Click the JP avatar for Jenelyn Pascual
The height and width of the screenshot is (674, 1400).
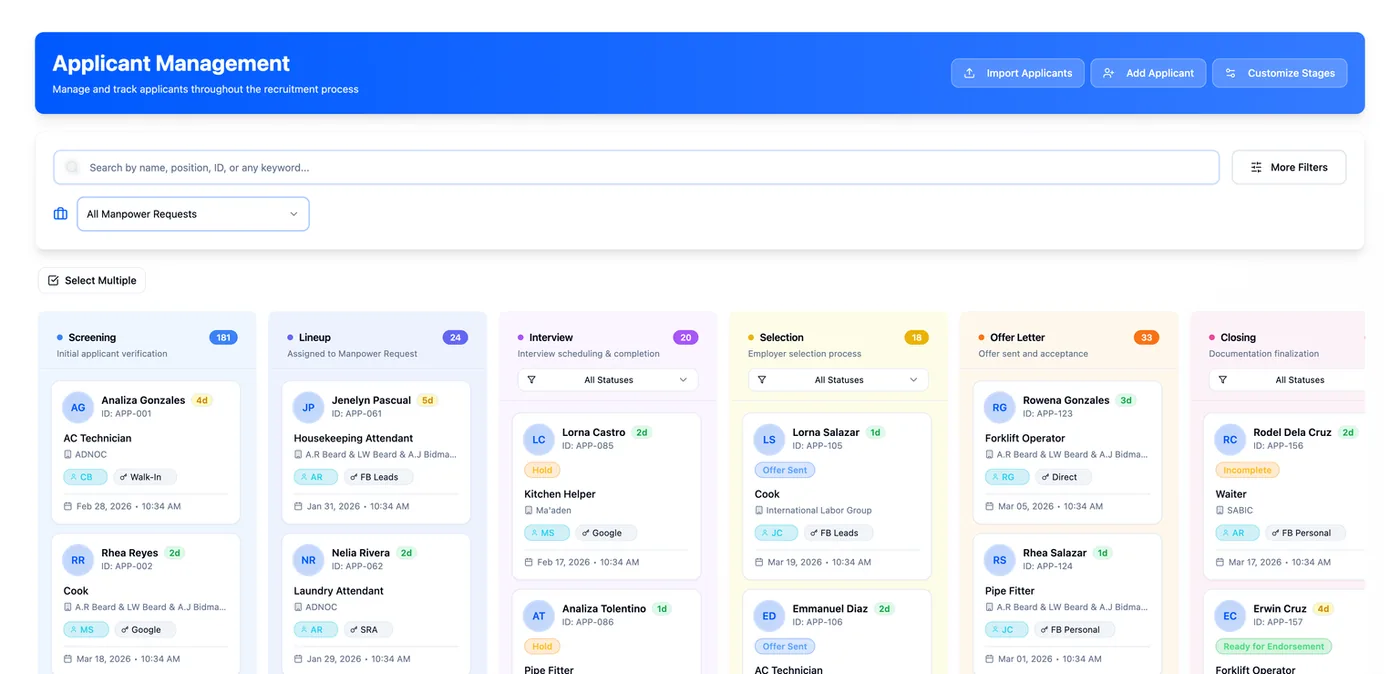pyautogui.click(x=308, y=407)
